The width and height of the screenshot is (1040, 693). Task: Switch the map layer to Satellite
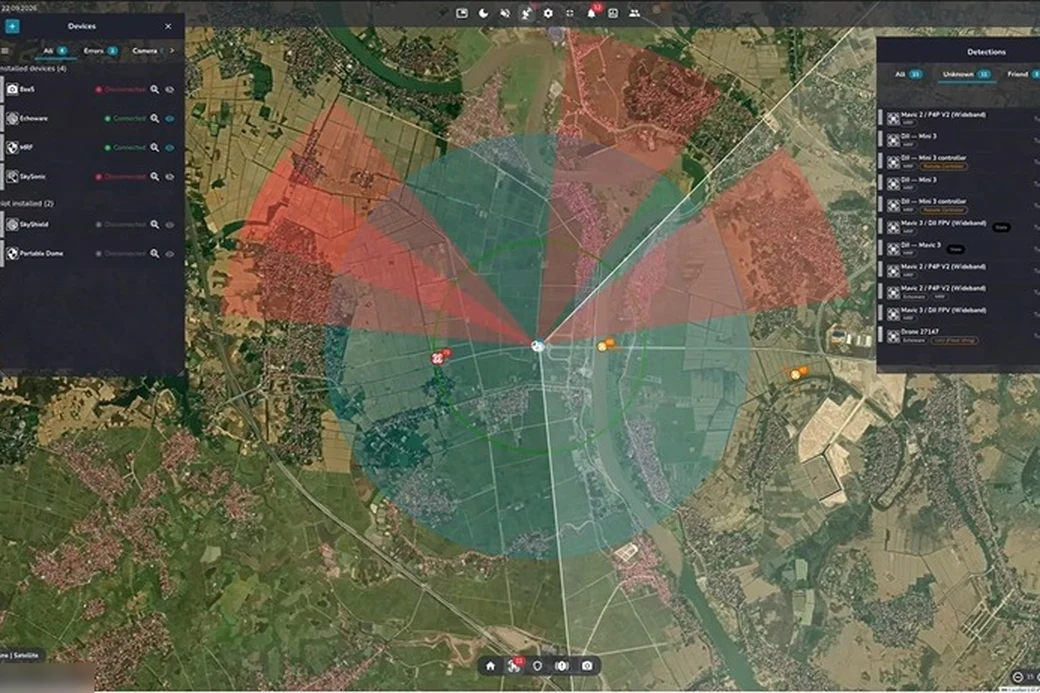(x=27, y=655)
